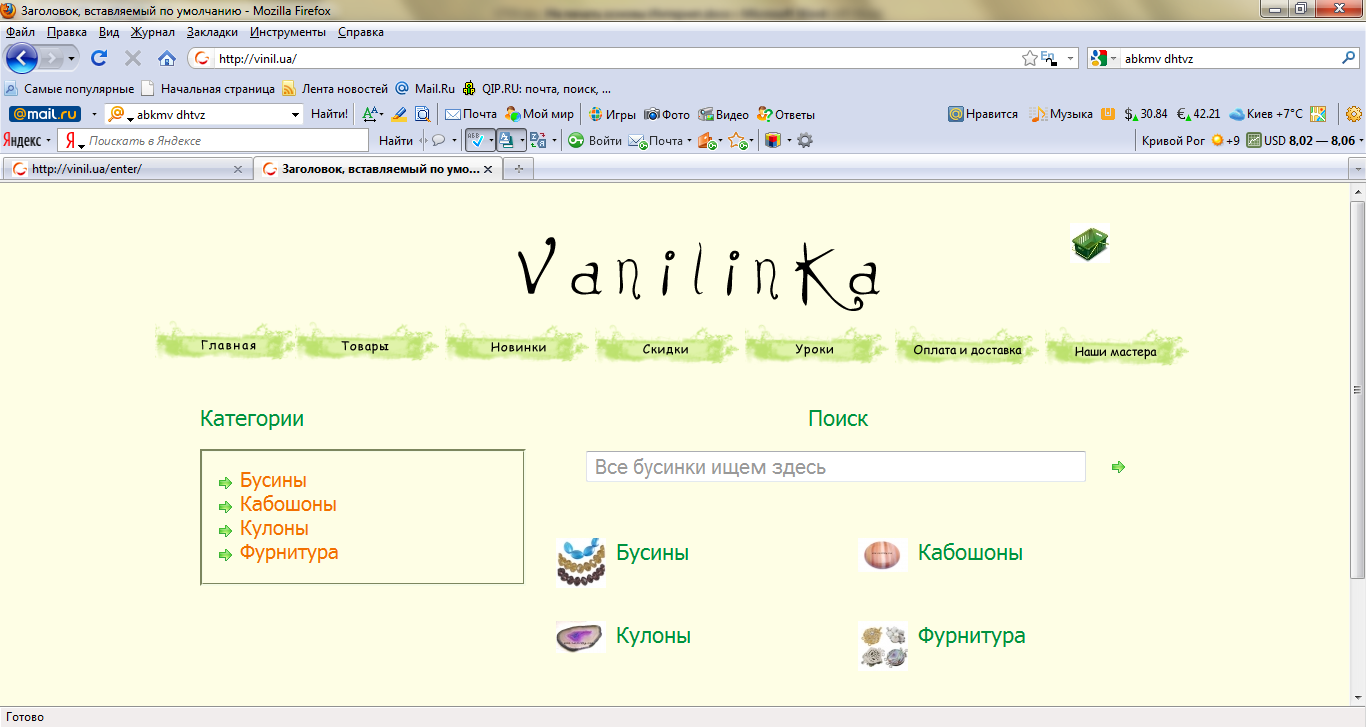Screen dimensions: 1366x728
Task: Stop loading with the X icon
Action: click(133, 59)
